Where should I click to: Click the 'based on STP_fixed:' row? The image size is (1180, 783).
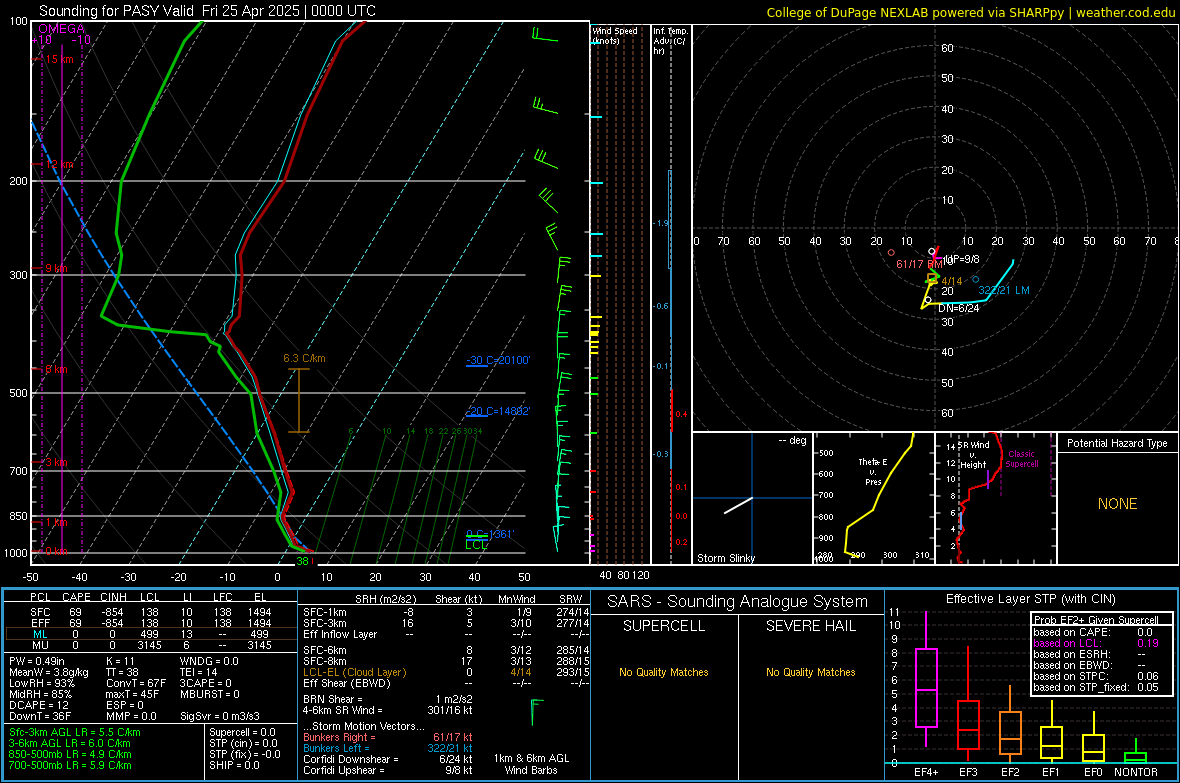point(1096,687)
